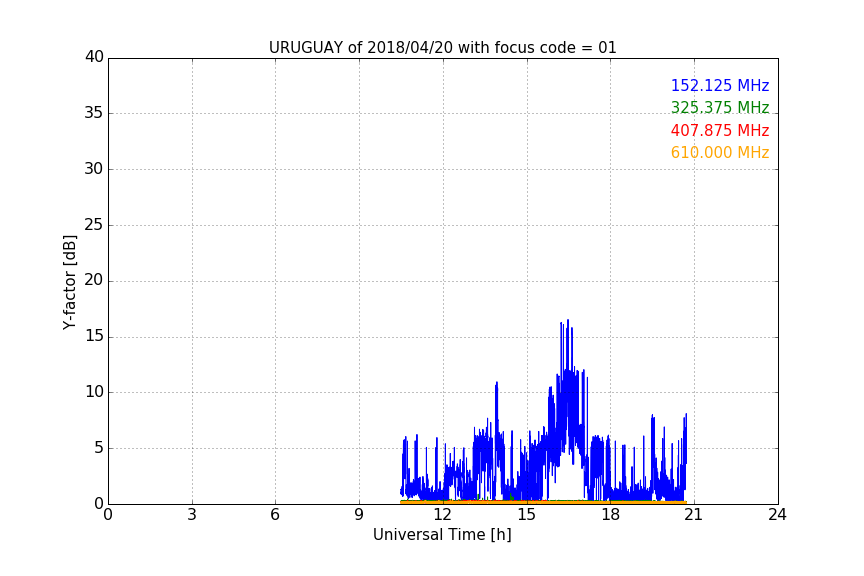Image resolution: width=864 pixels, height=576 pixels.
Task: Click the y-axis tick value 5
Action: pos(99,448)
